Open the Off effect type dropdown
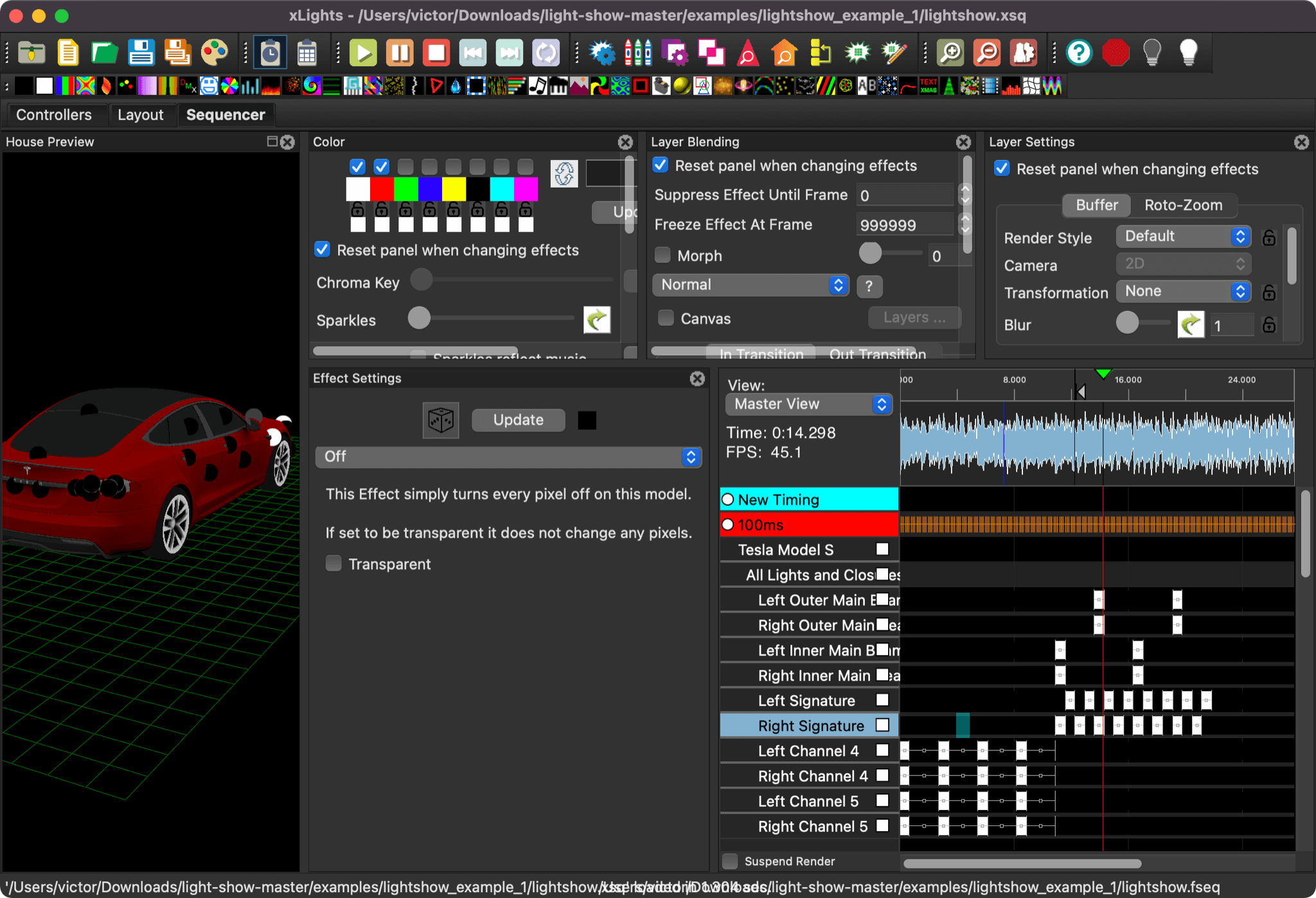 [508, 456]
